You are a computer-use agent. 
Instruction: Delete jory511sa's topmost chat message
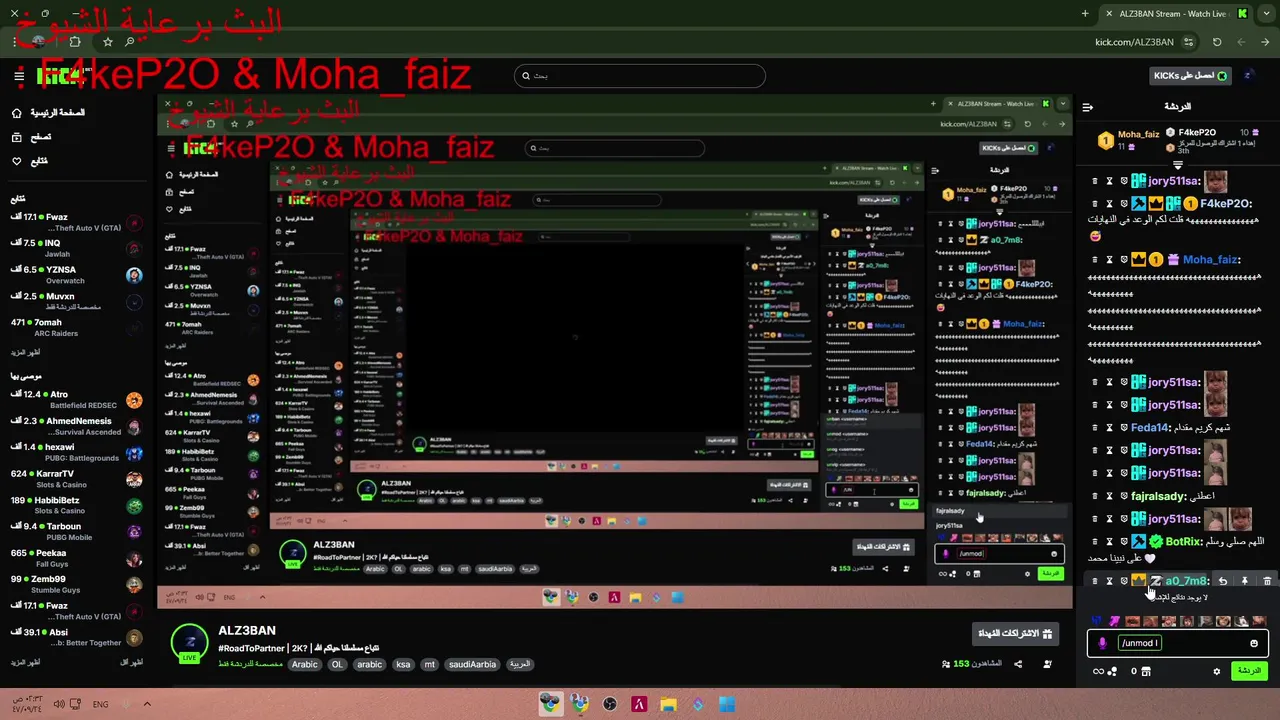click(1095, 181)
